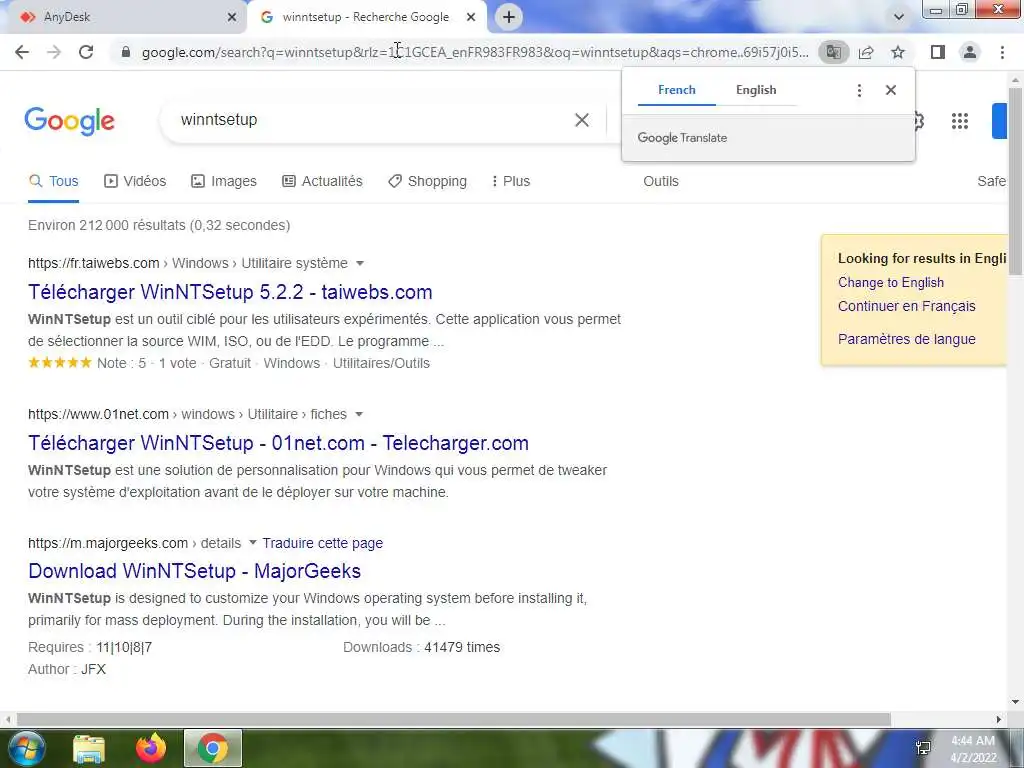Select the Tous search filter
This screenshot has width=1024, height=768.
[x=54, y=182]
